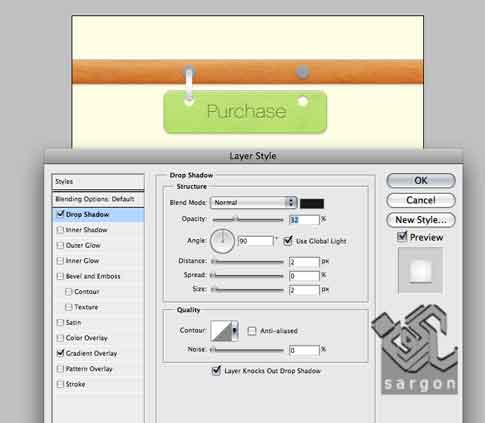Toggle the Anti-aliased checkbox

click(x=252, y=331)
